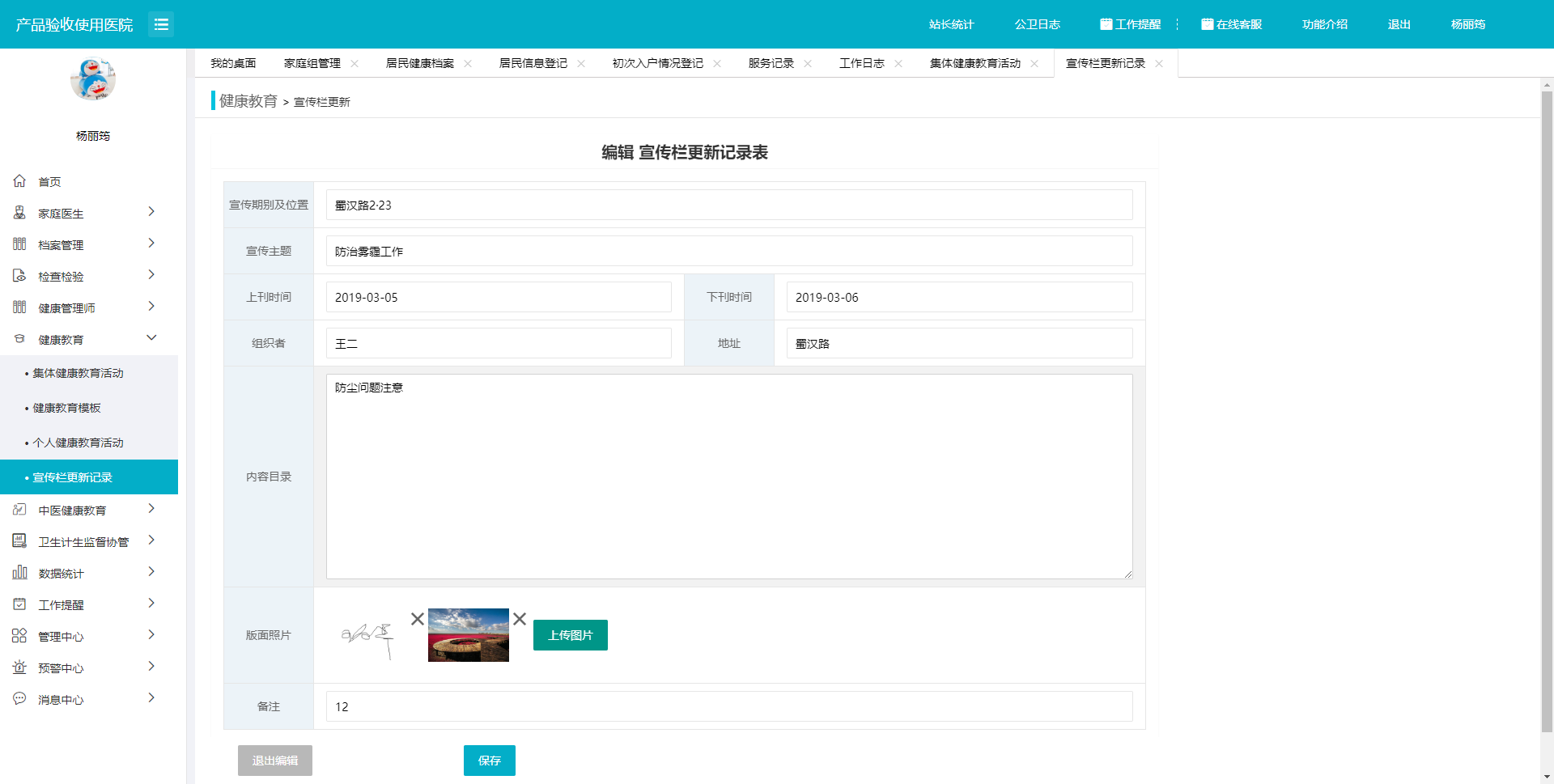Expand the 管理中心 sidebar menu
The image size is (1554, 784).
pyautogui.click(x=151, y=635)
